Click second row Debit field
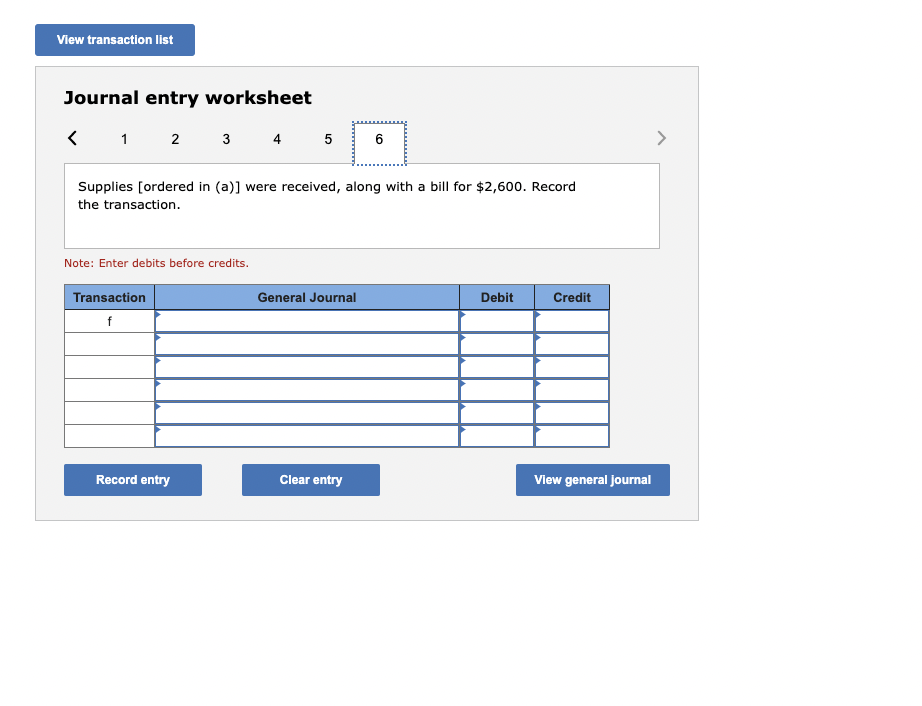Screen dimensions: 922x706 point(497,344)
